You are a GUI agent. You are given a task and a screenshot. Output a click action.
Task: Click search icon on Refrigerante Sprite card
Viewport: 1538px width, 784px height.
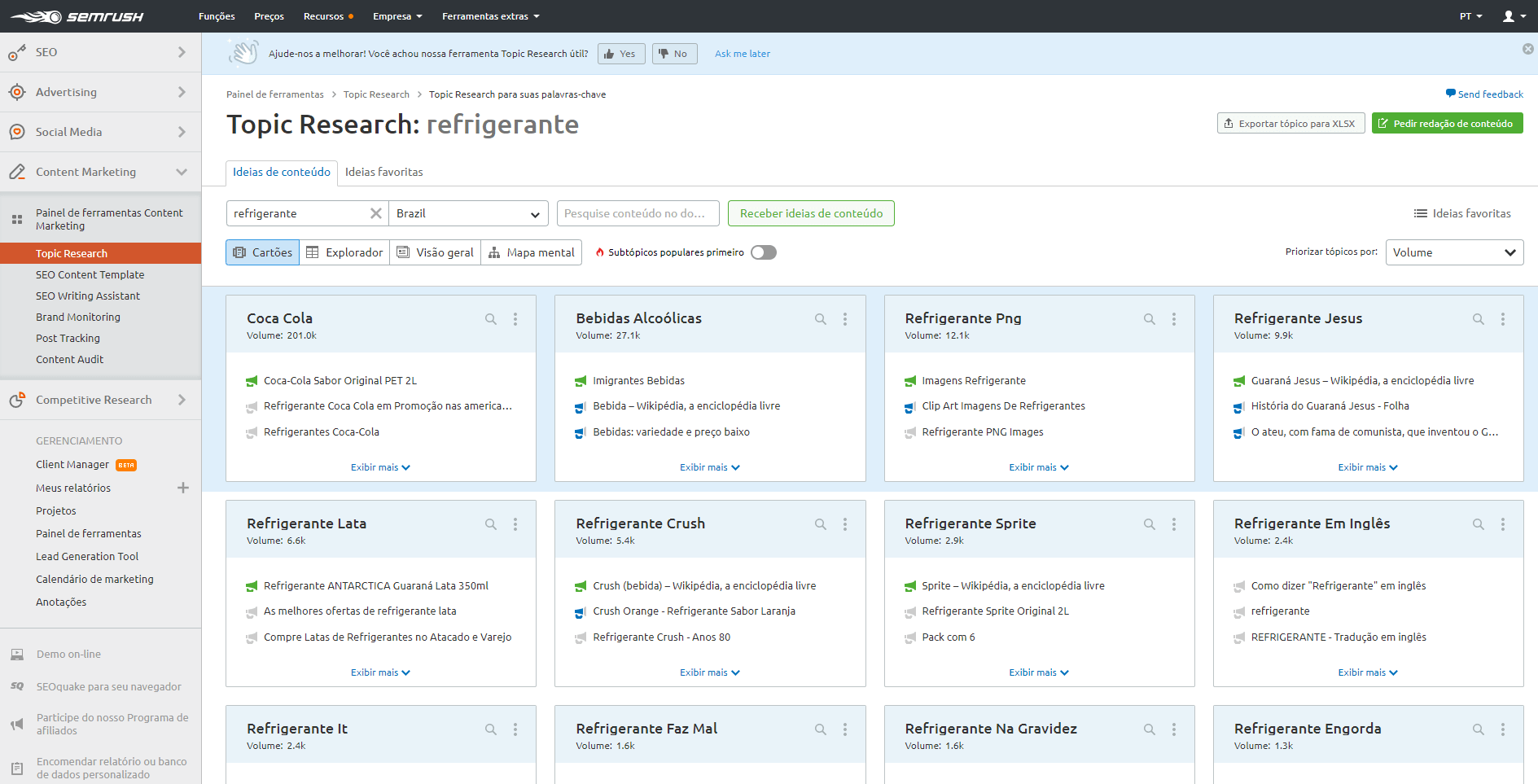point(1150,524)
